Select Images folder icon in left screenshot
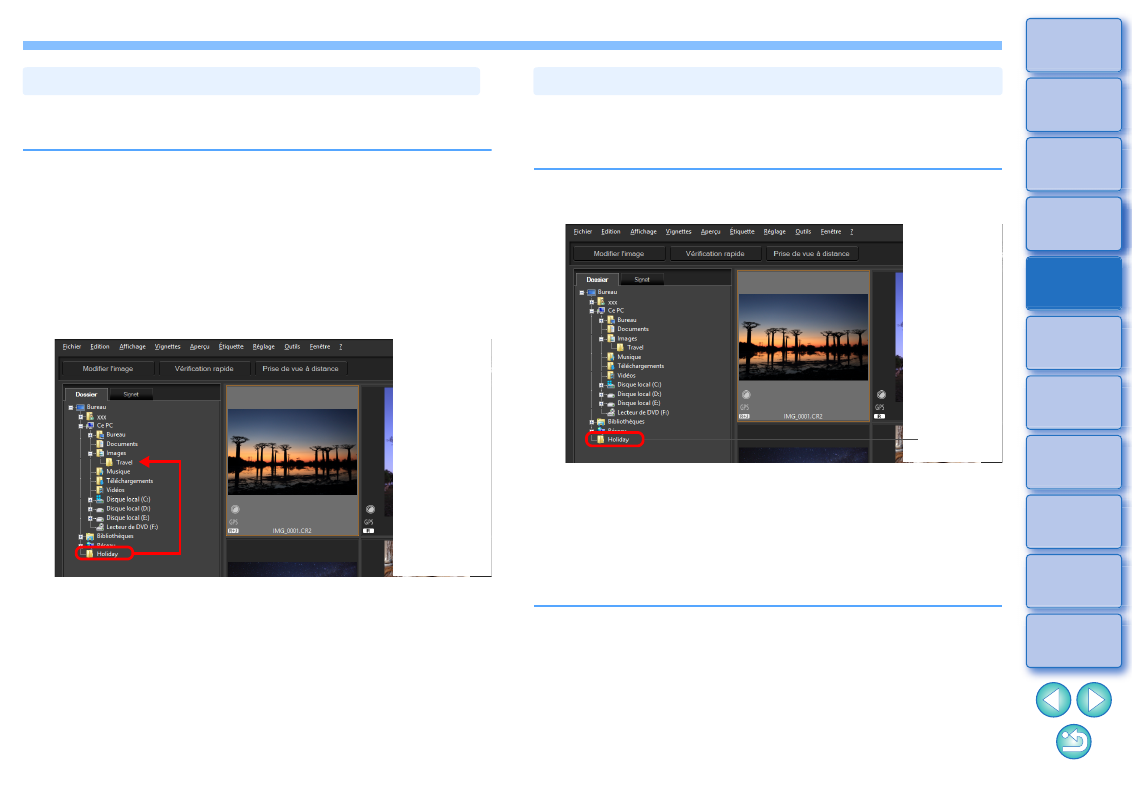 100,453
